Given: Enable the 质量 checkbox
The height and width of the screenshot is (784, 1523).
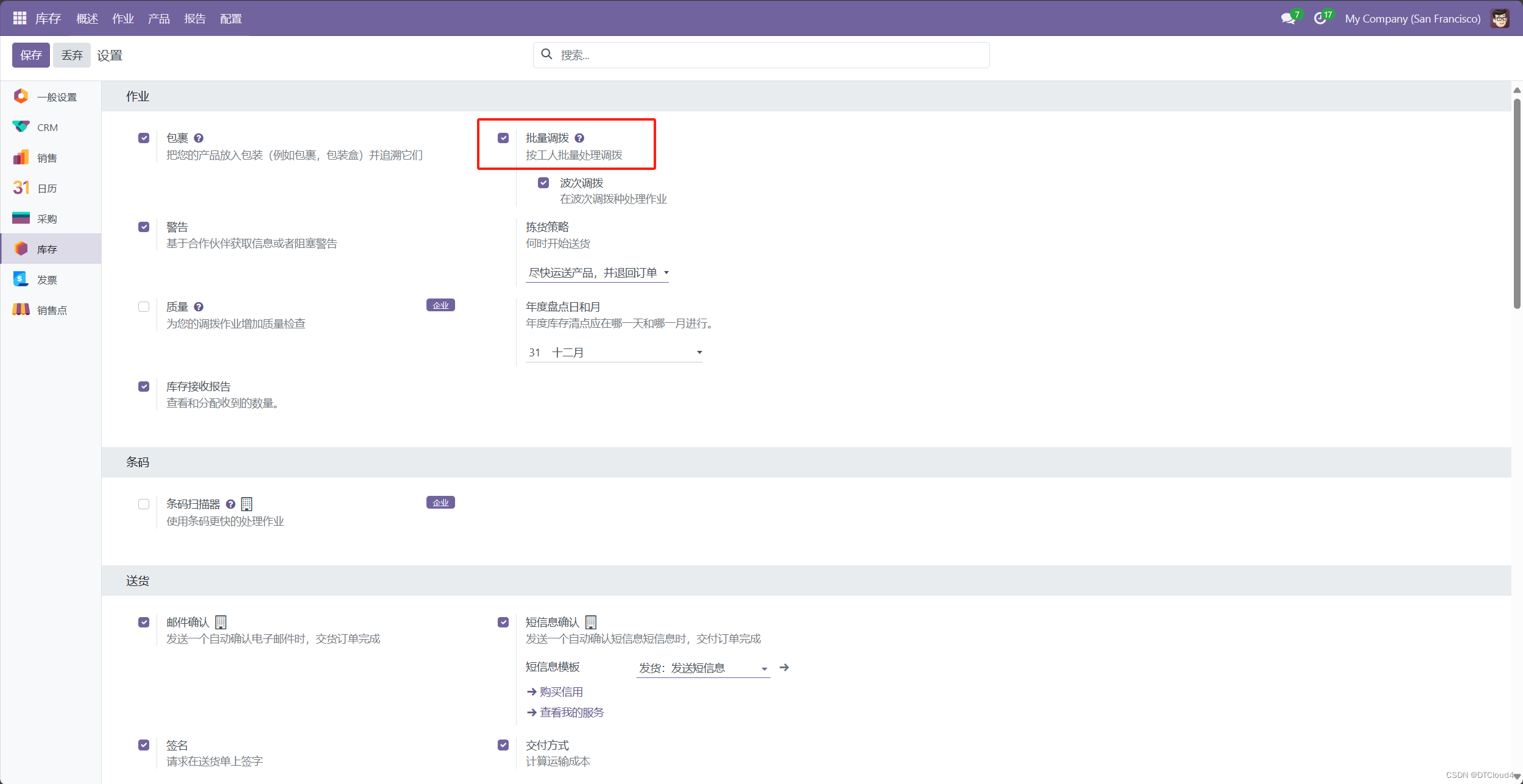Looking at the screenshot, I should coord(144,307).
